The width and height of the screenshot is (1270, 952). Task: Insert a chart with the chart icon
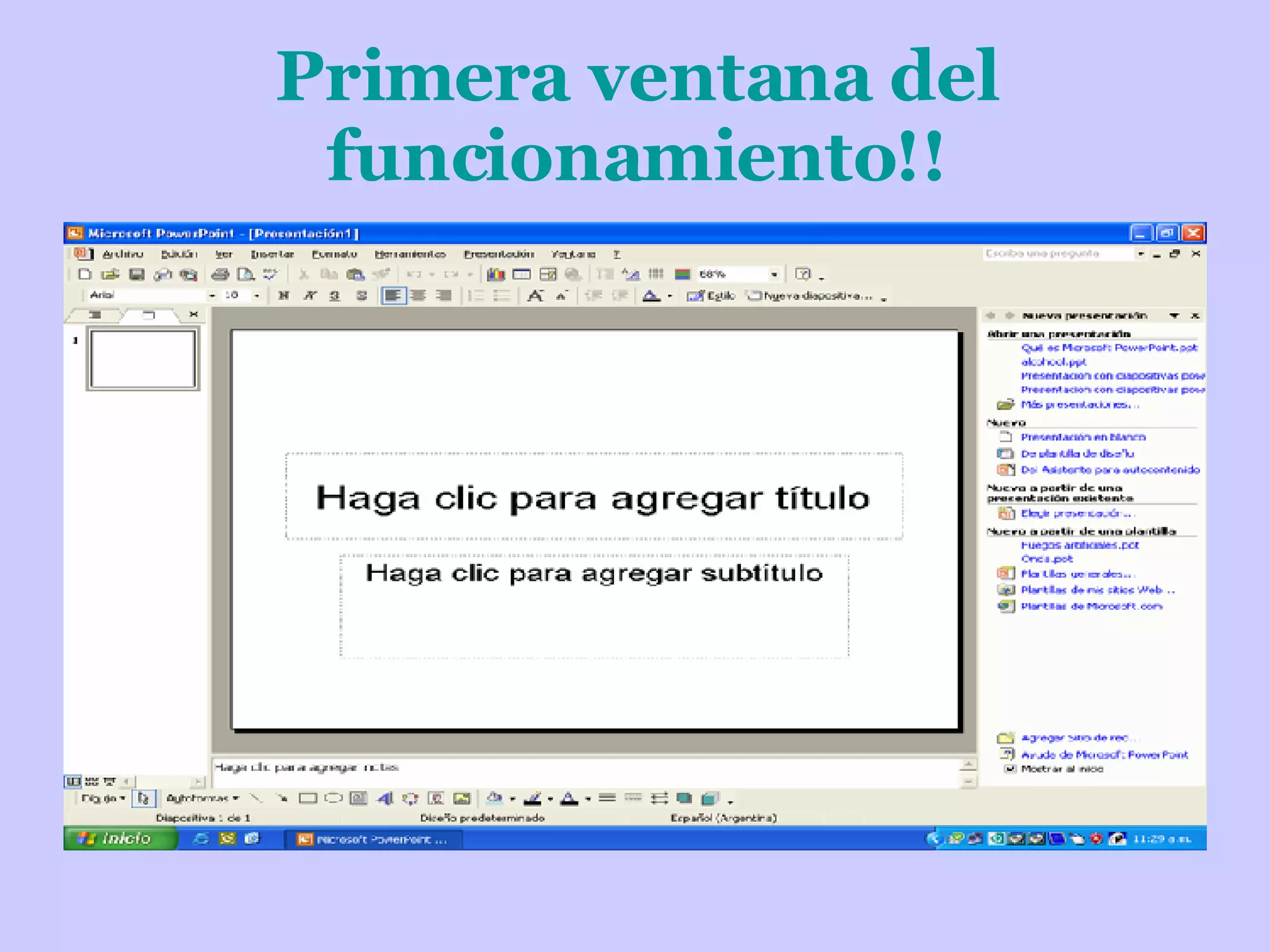click(495, 274)
